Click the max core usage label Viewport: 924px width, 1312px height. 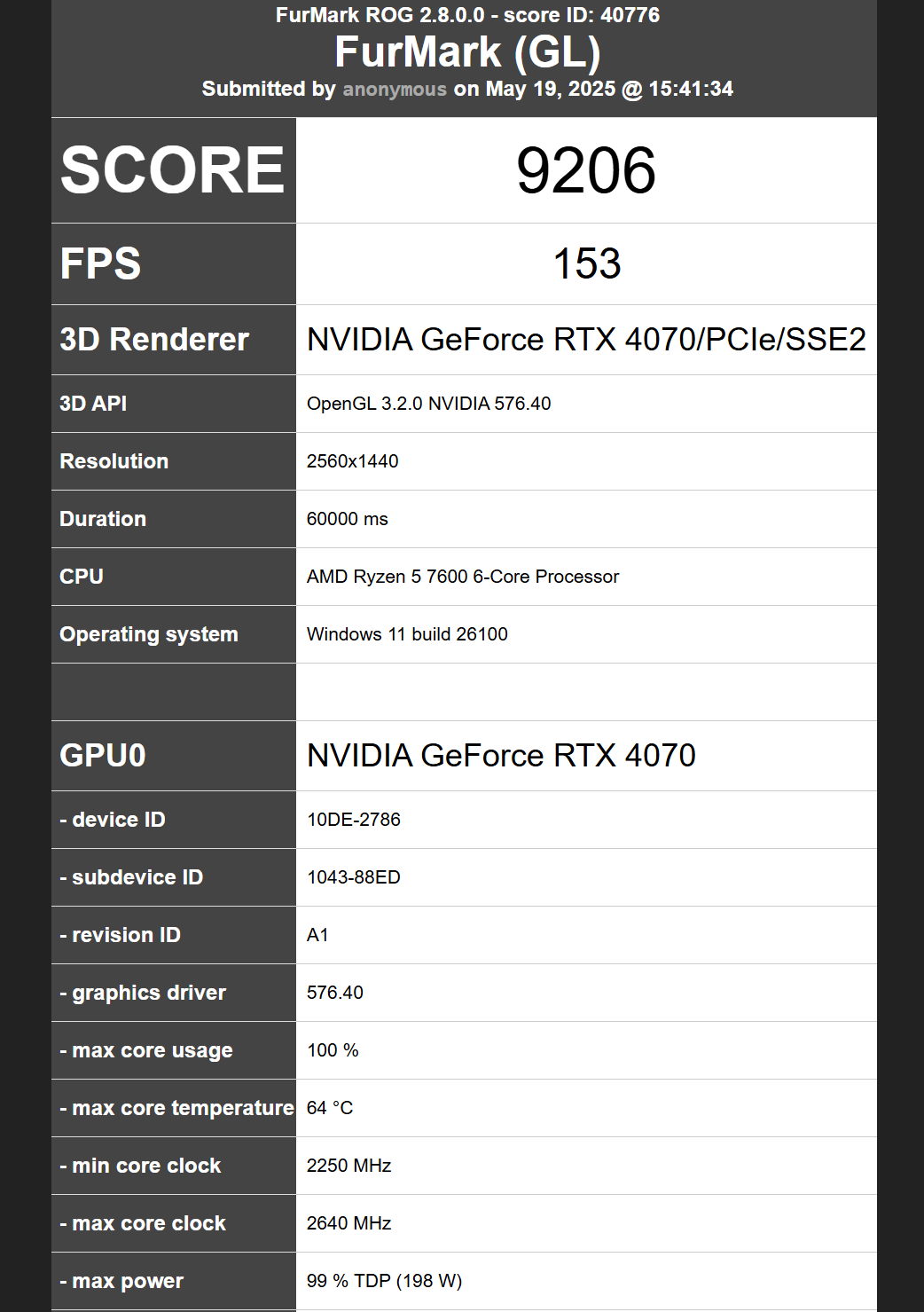(x=146, y=1050)
